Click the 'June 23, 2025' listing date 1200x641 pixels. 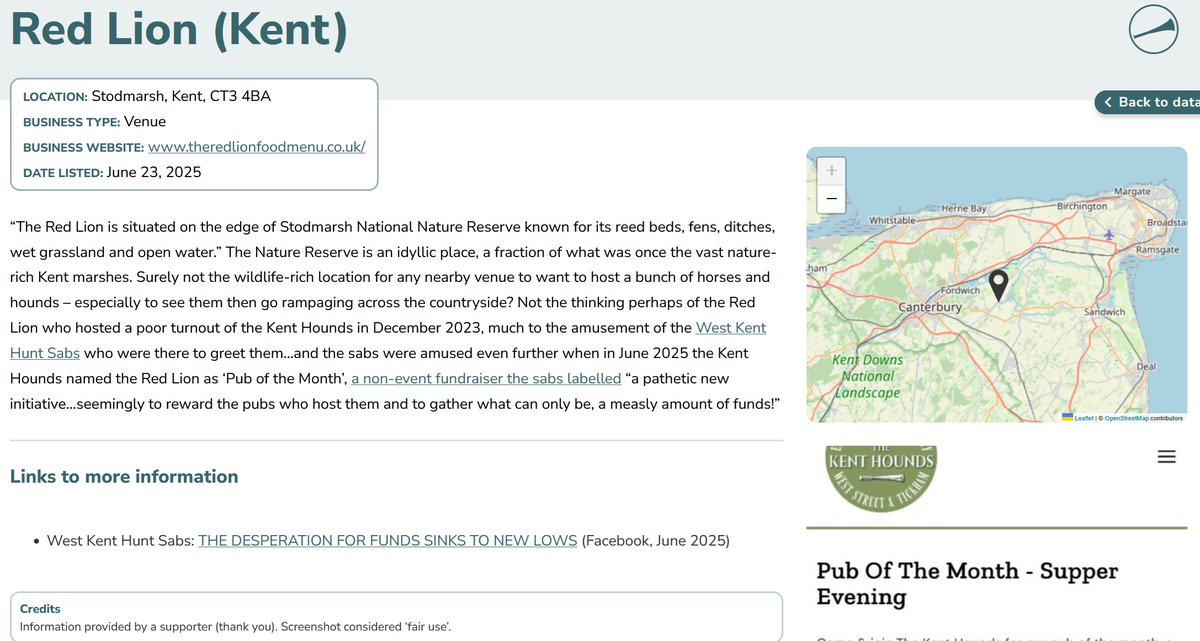[x=154, y=172]
